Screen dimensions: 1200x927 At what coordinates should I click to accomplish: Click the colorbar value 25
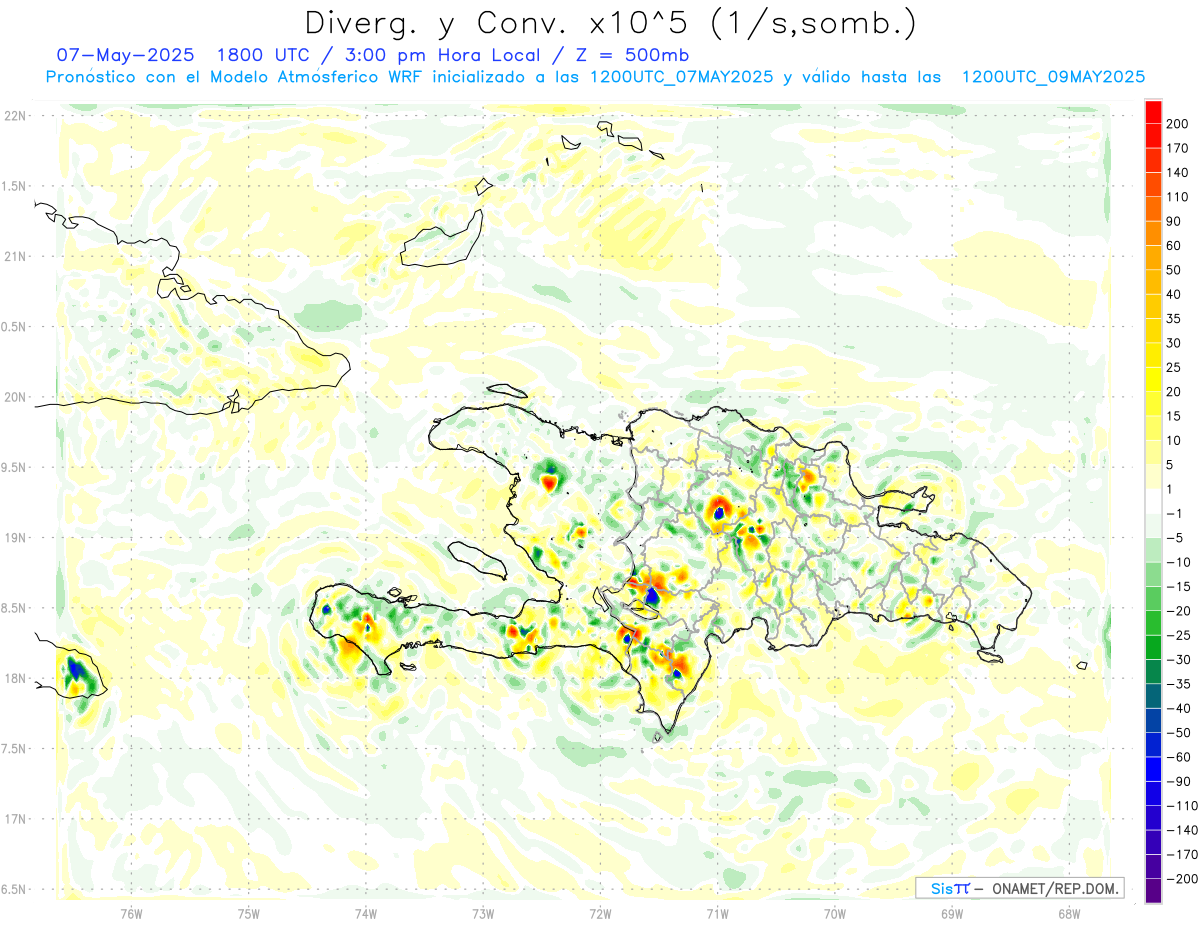(1174, 367)
